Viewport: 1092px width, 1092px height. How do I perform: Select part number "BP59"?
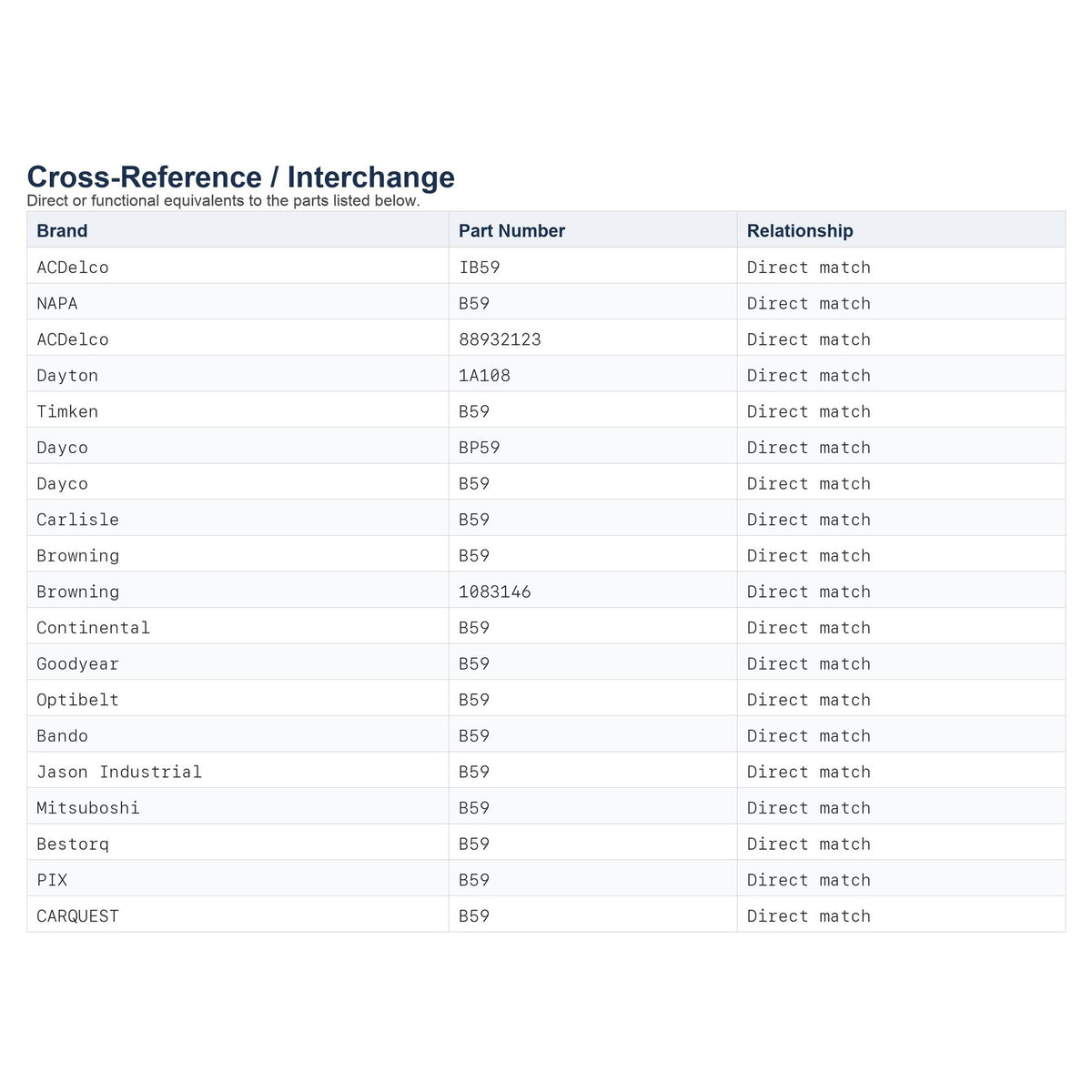point(480,448)
